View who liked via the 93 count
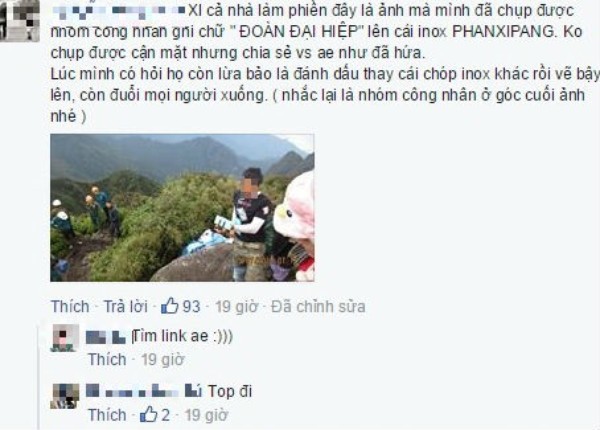Viewport: 600px width, 430px height. tap(191, 306)
